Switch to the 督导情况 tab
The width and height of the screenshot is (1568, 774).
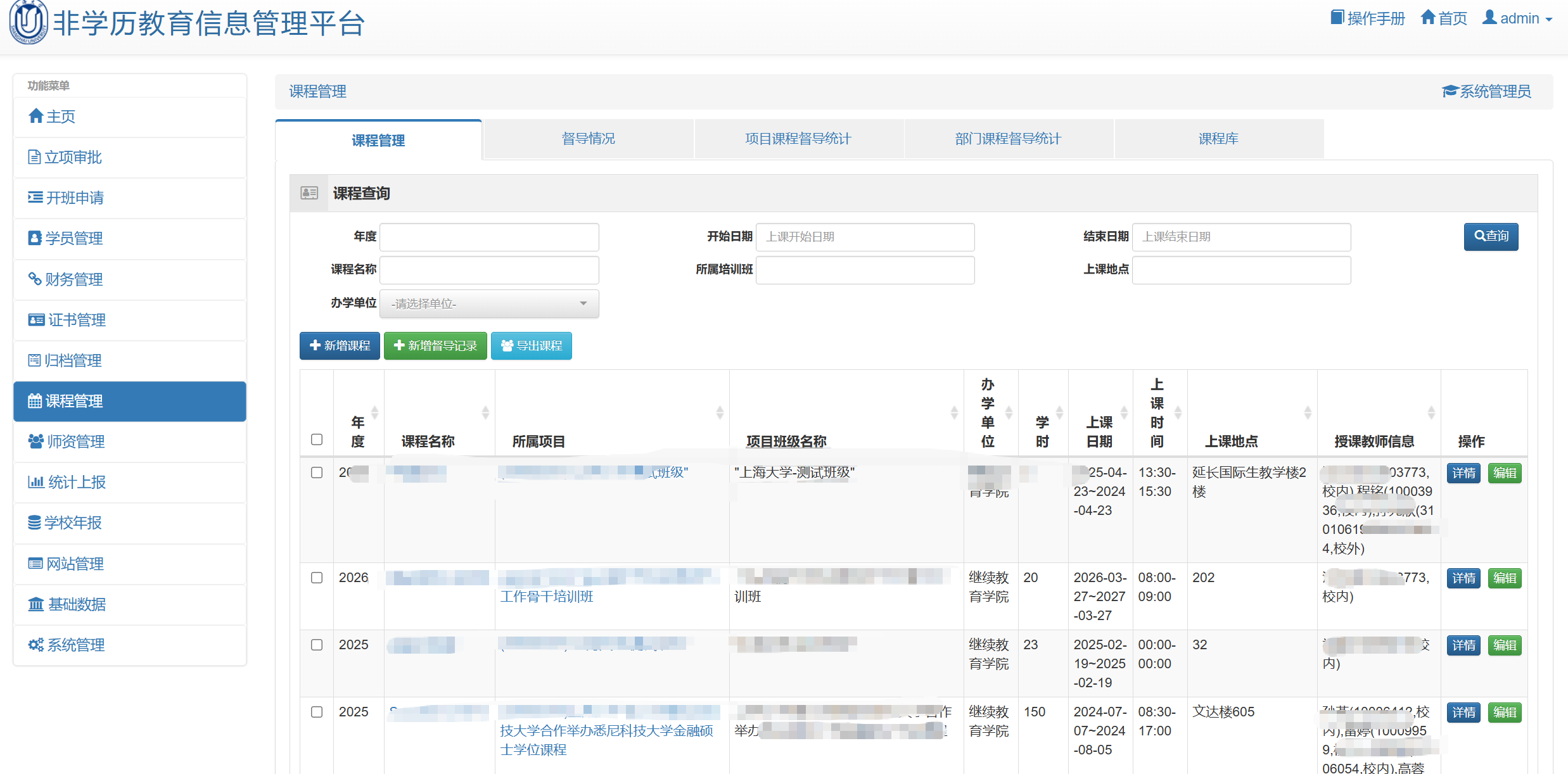588,139
